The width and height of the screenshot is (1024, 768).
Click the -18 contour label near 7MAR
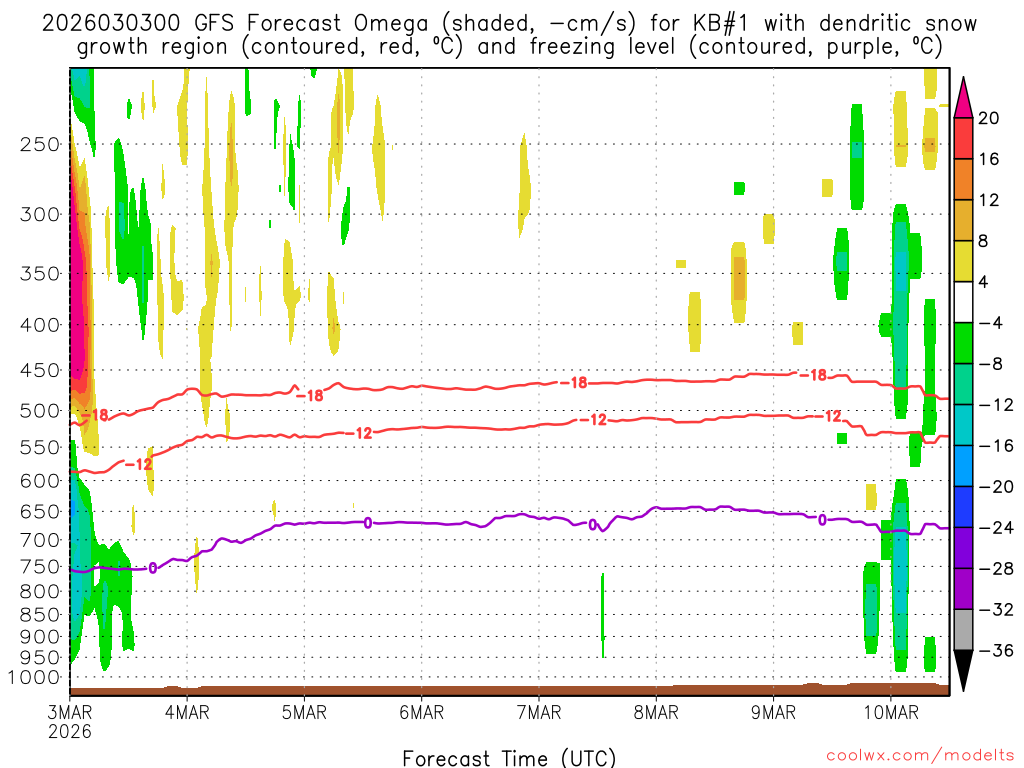click(x=574, y=383)
